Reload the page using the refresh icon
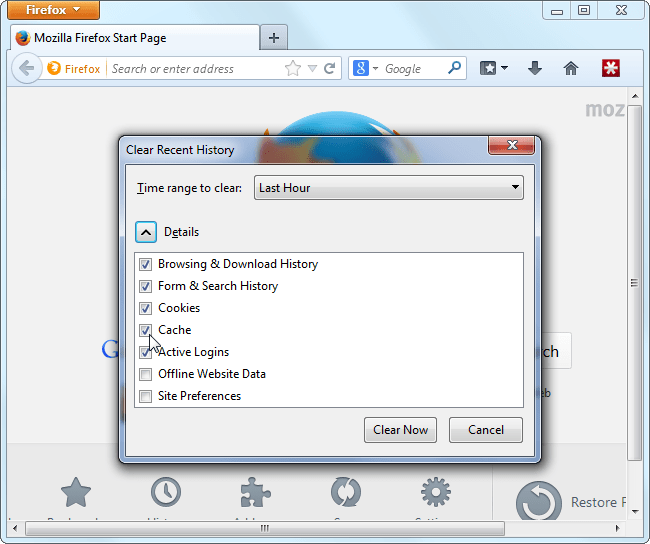 [330, 68]
